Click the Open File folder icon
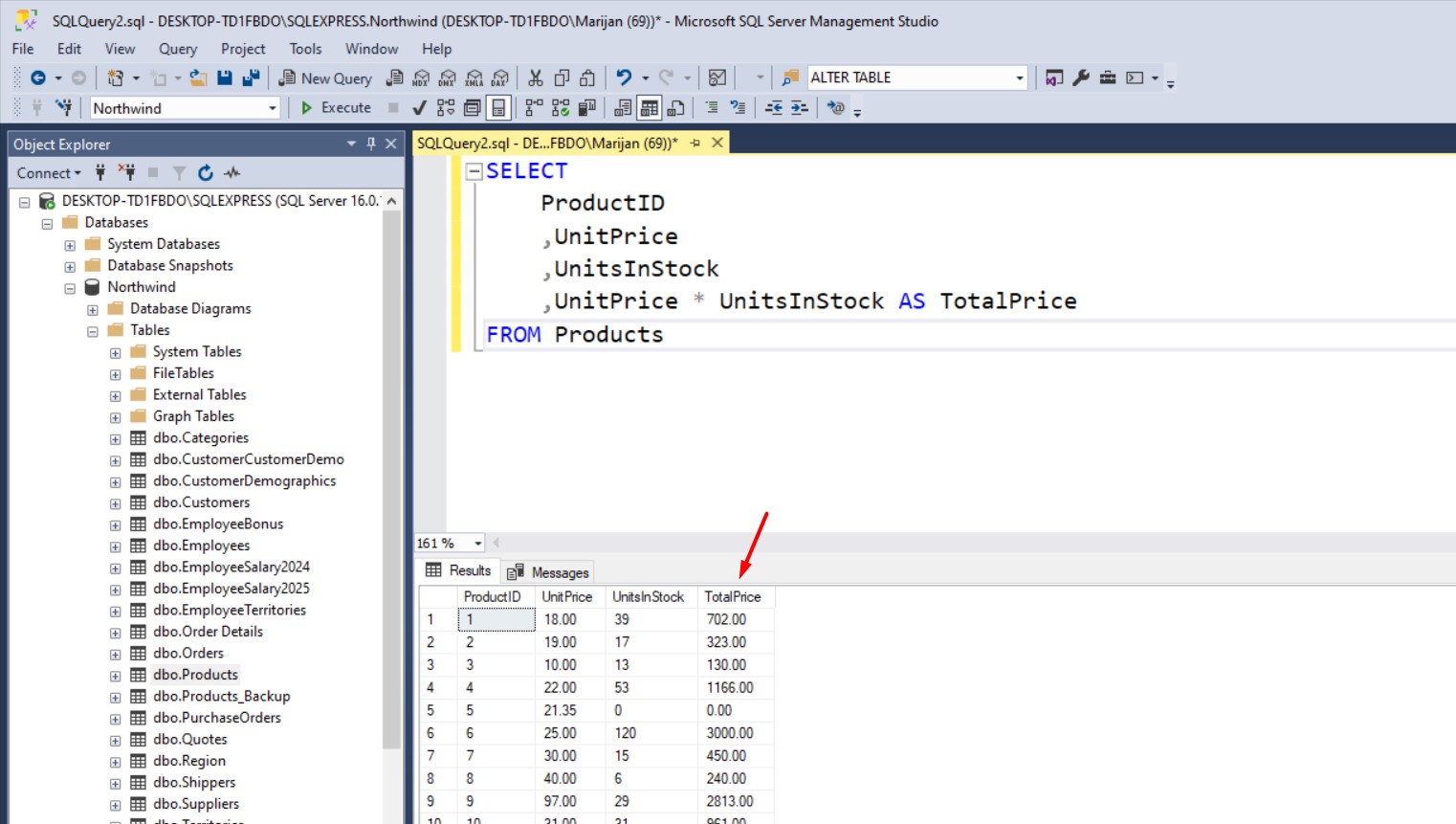This screenshot has width=1456, height=824. 198,78
